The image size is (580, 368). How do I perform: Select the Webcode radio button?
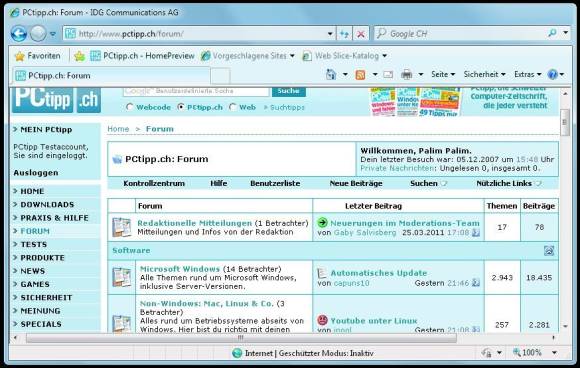pos(129,107)
